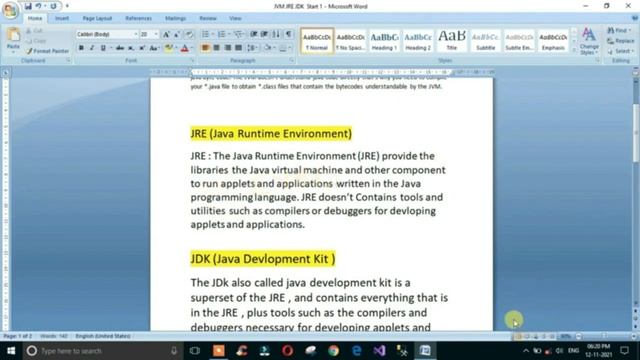Set Center alignment

point(216,48)
